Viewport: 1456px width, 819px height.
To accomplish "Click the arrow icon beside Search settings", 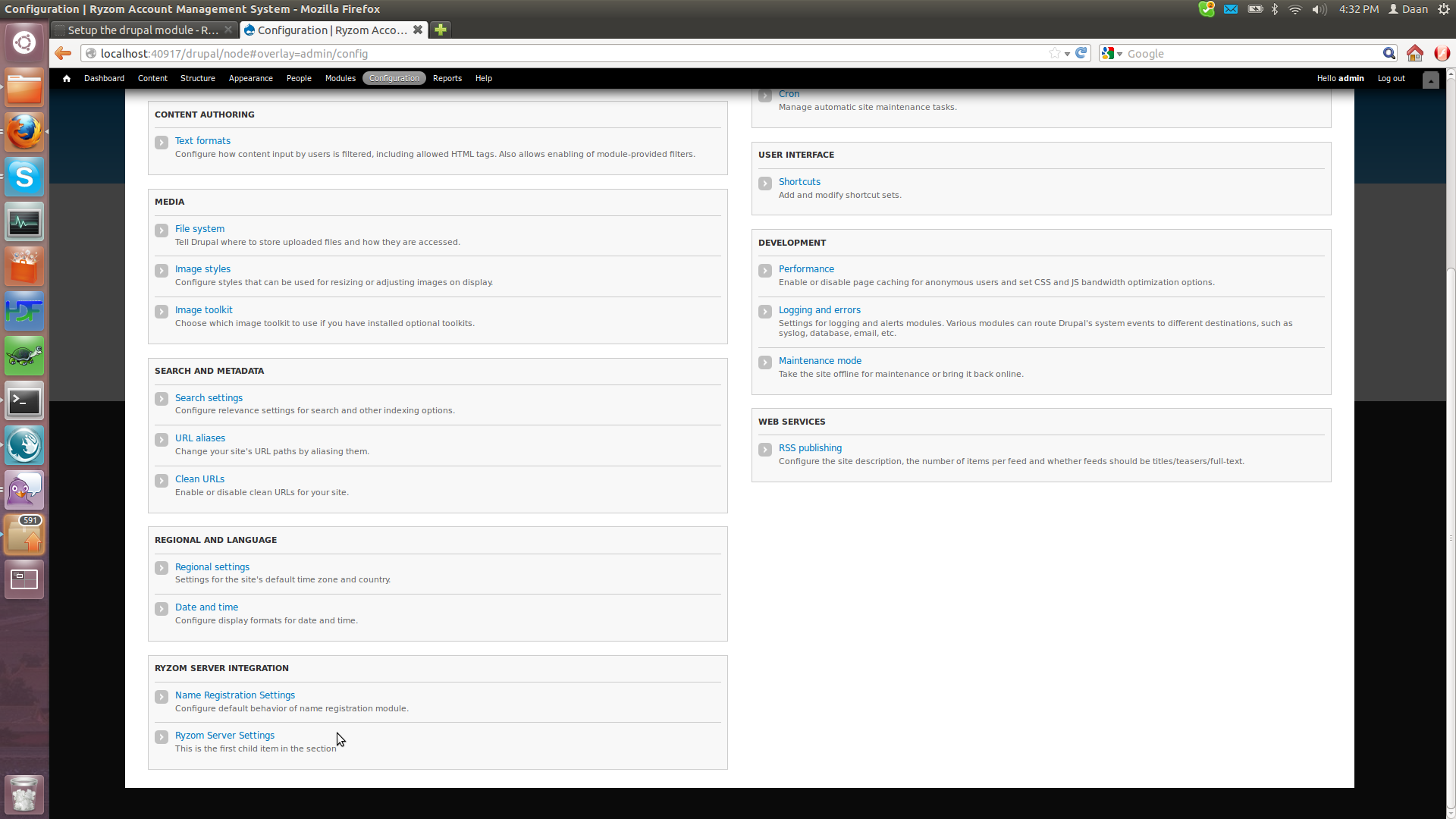I will [x=162, y=400].
